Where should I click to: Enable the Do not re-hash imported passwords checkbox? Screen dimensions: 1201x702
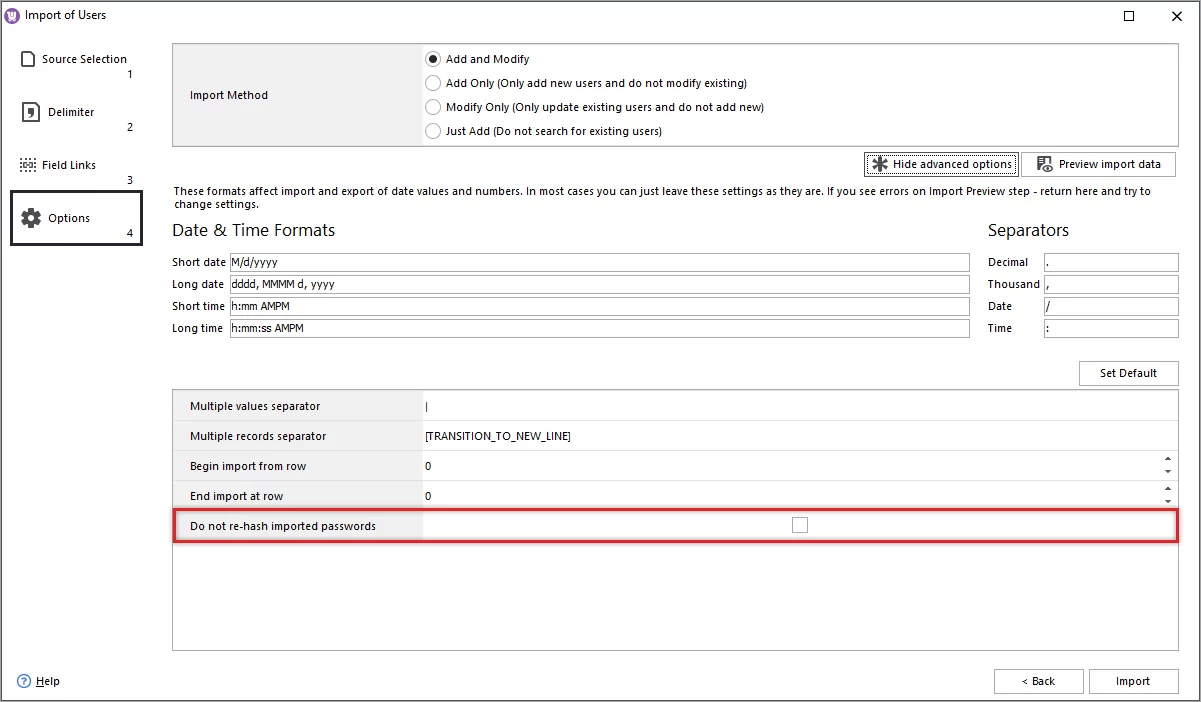point(799,524)
